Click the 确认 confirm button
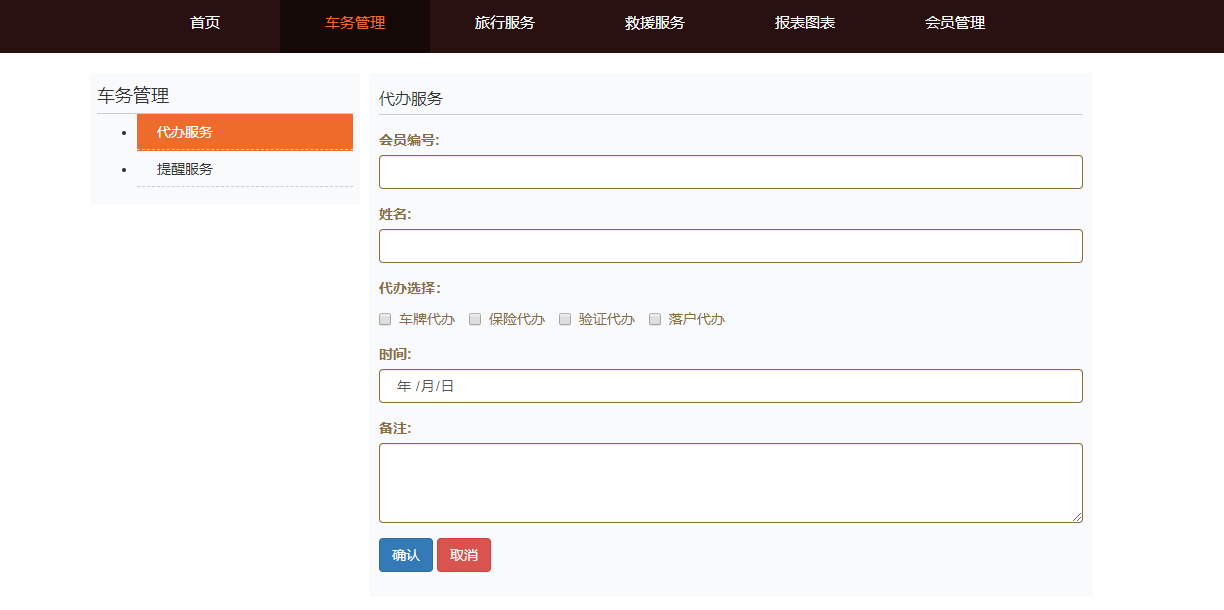This screenshot has height=610, width=1224. (405, 554)
